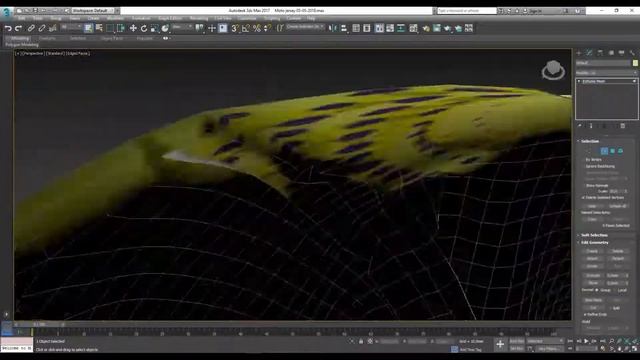Switch to the Freeform ribbon tab
Image resolution: width=640 pixels, height=360 pixels.
tap(47, 38)
